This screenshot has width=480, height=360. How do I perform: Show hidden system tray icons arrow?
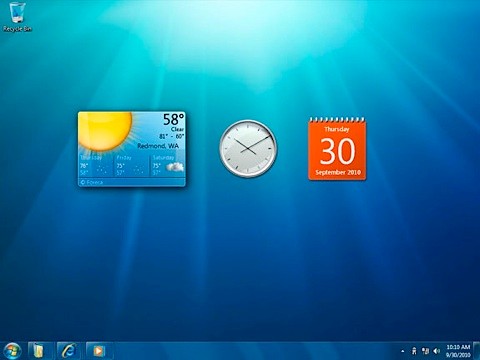[x=403, y=351]
